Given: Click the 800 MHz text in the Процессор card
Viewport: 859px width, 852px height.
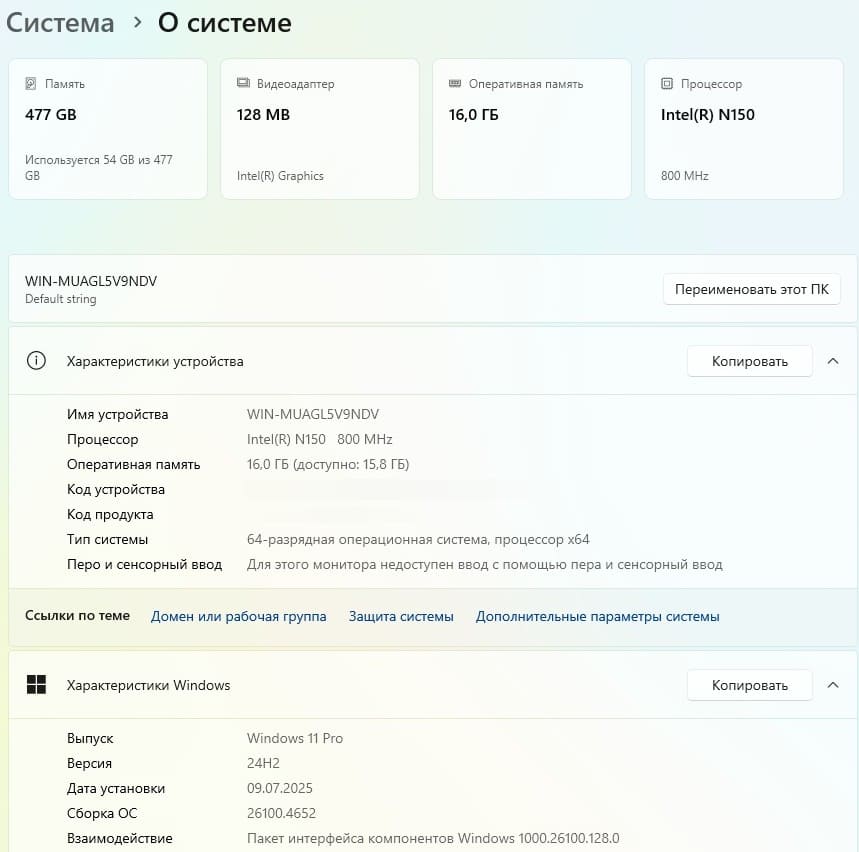Looking at the screenshot, I should point(684,176).
